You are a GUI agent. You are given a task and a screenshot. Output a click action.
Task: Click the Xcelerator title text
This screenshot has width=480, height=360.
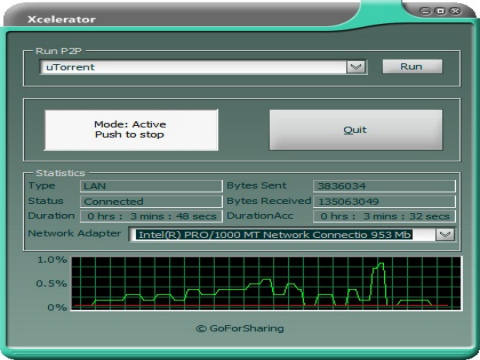click(62, 19)
